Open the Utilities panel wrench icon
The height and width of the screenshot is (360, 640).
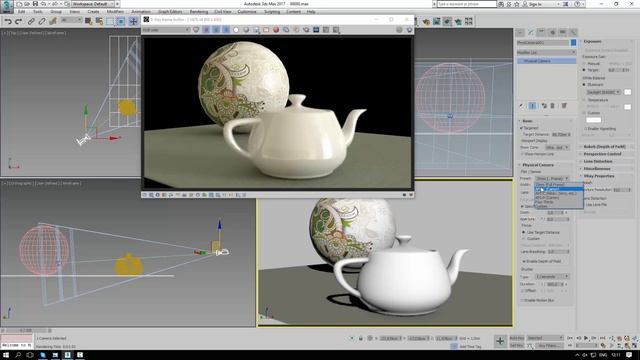point(573,32)
